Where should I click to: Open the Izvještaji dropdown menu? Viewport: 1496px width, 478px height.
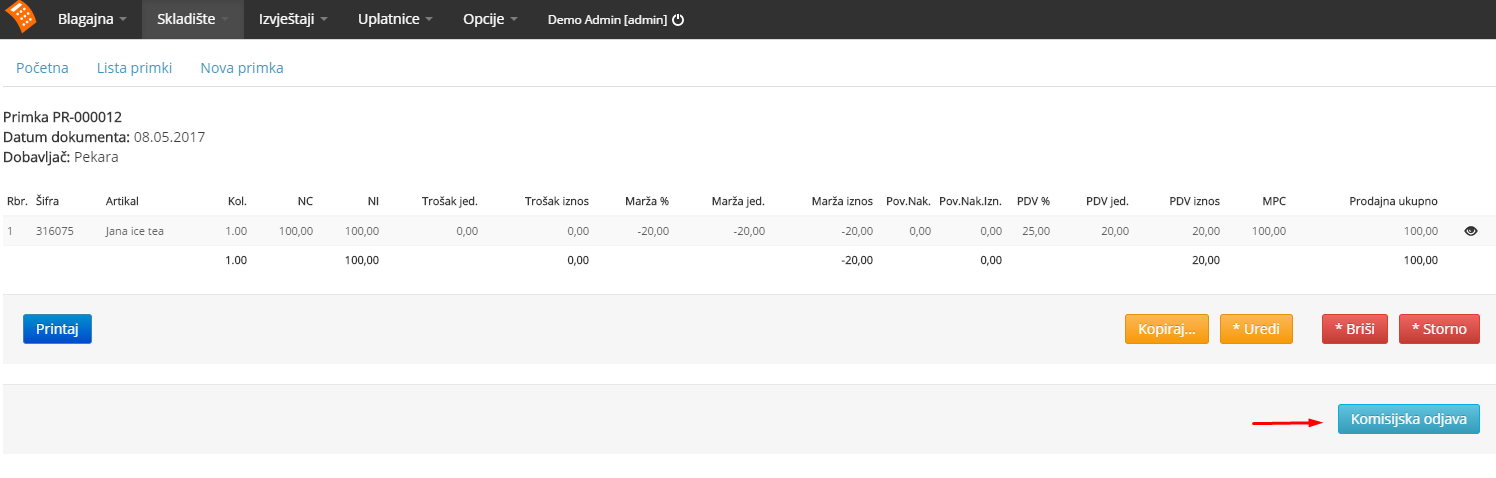pyautogui.click(x=293, y=19)
